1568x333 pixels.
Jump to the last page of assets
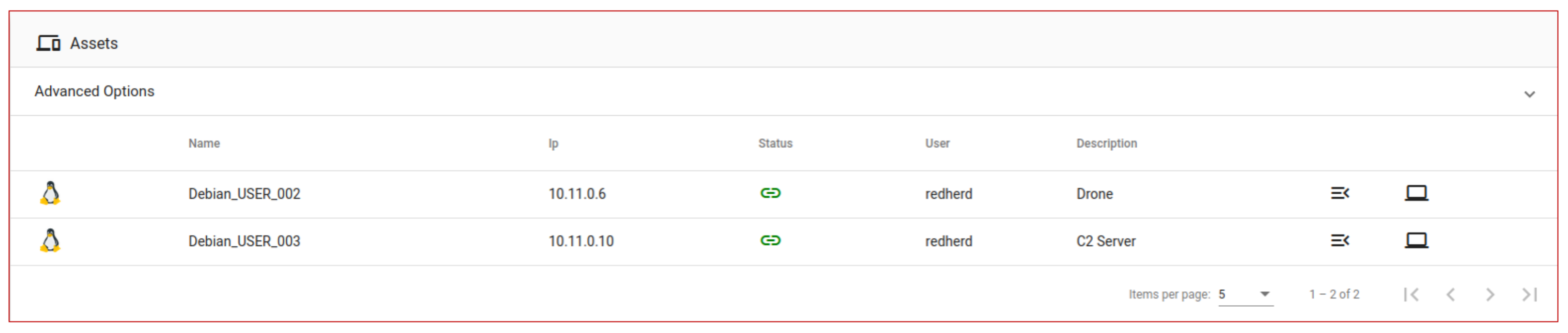[x=1529, y=295]
